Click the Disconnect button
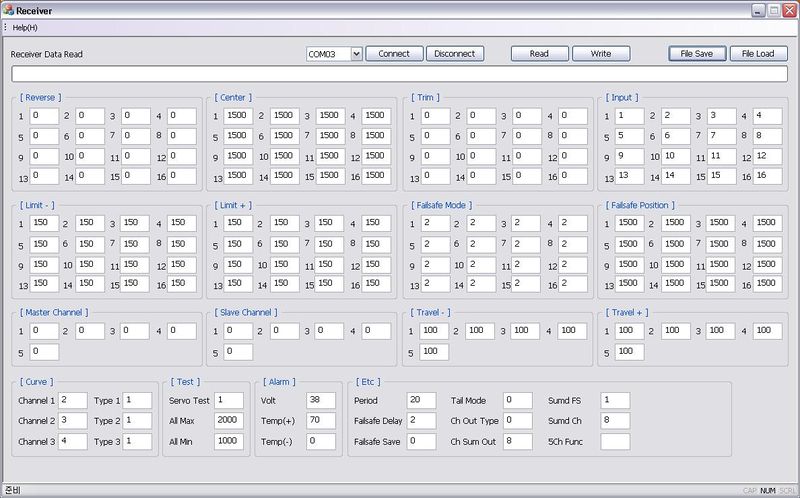The height and width of the screenshot is (498, 800). pyautogui.click(x=454, y=54)
